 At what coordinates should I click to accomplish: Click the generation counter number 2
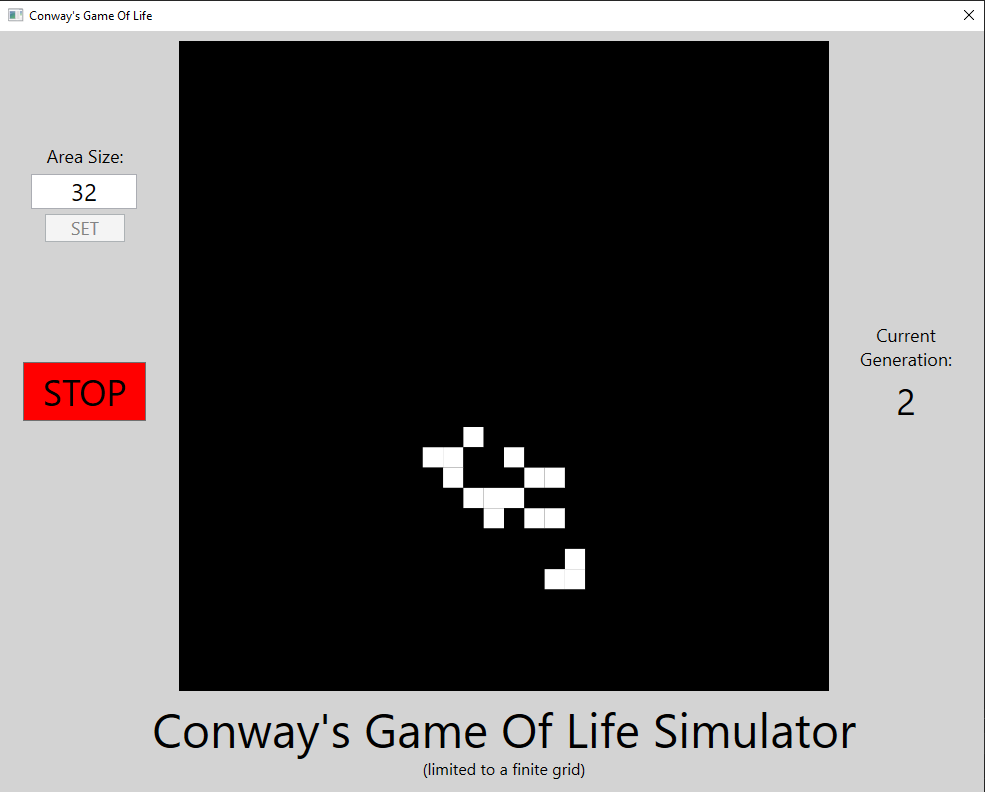906,402
